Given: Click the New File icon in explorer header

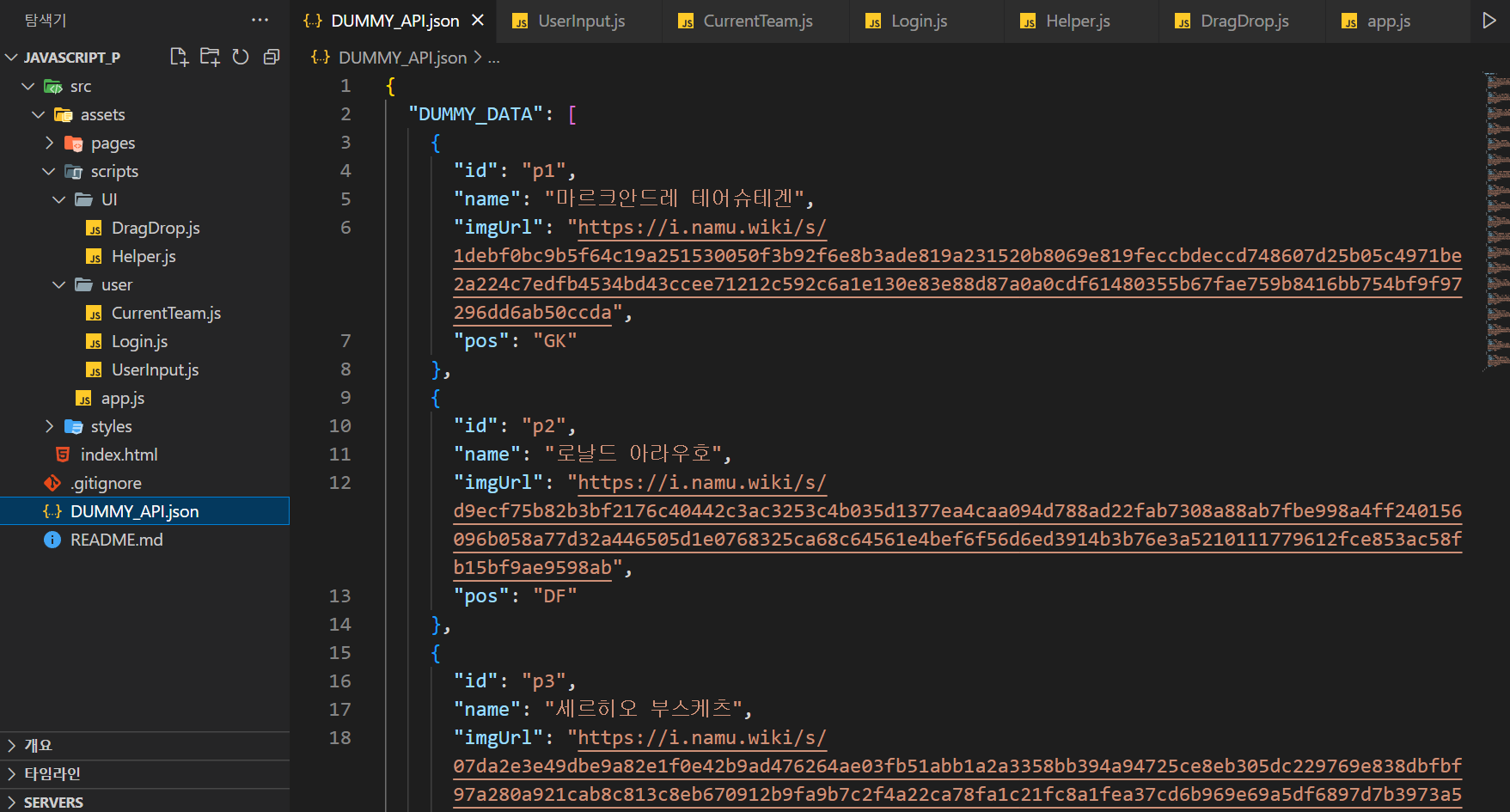Looking at the screenshot, I should coord(179,57).
